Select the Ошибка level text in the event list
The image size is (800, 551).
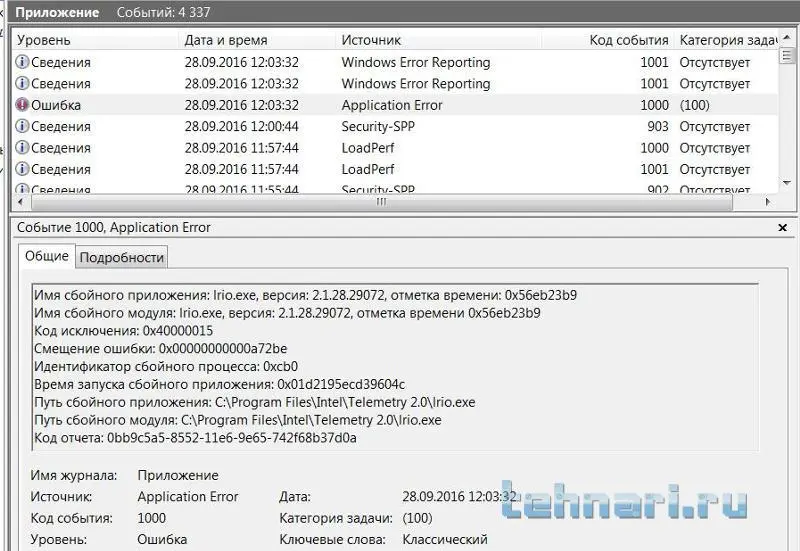click(56, 105)
